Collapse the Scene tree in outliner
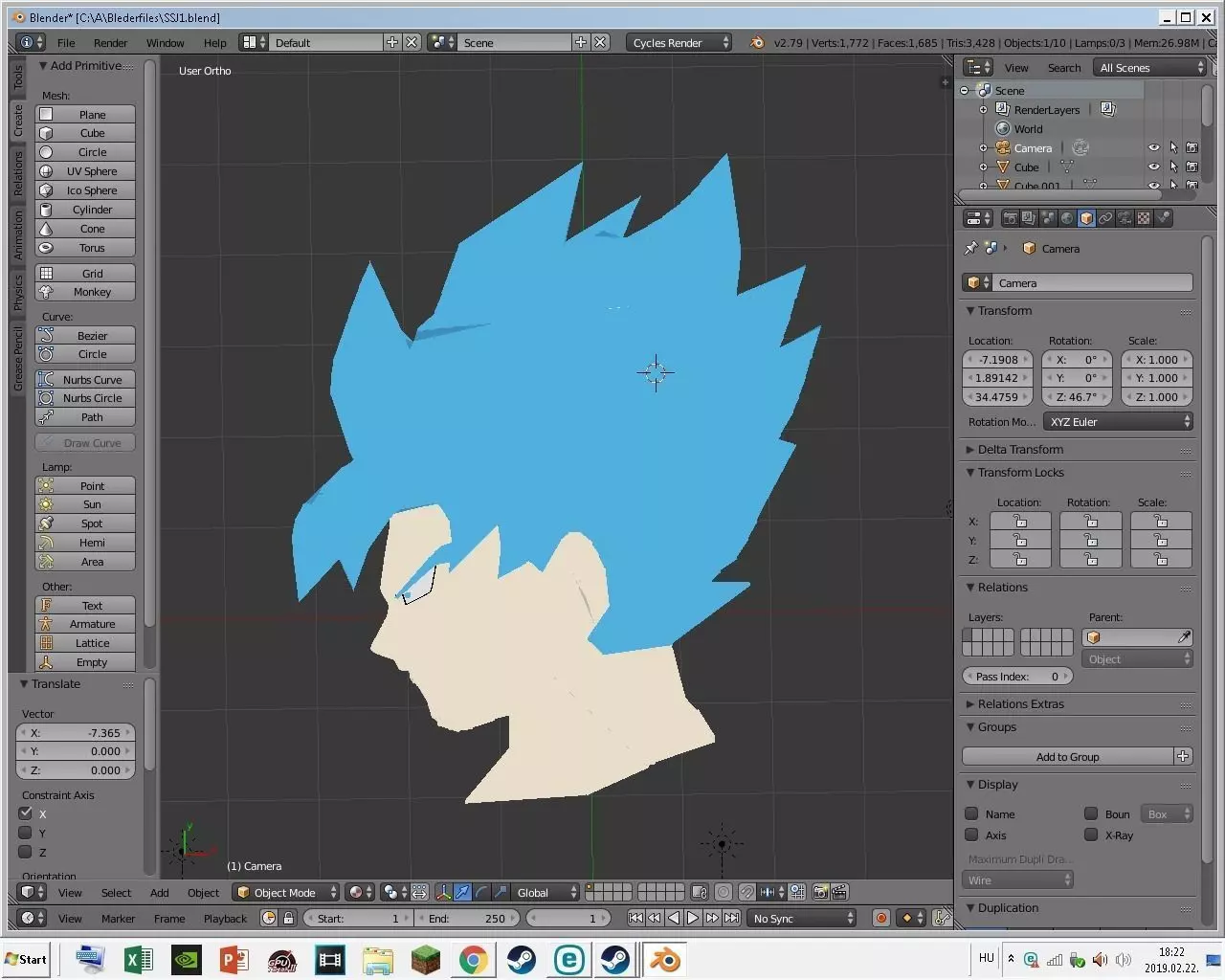The image size is (1225, 980). click(x=965, y=91)
